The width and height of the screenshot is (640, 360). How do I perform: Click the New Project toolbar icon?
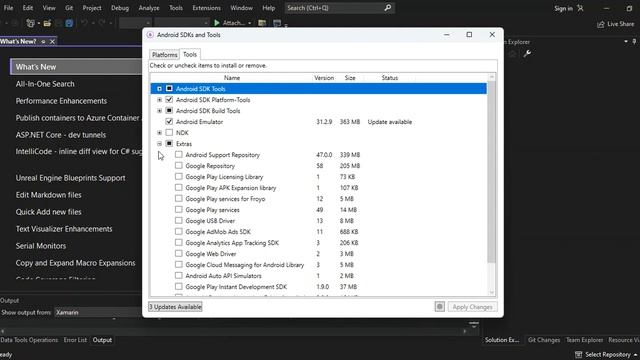30,23
